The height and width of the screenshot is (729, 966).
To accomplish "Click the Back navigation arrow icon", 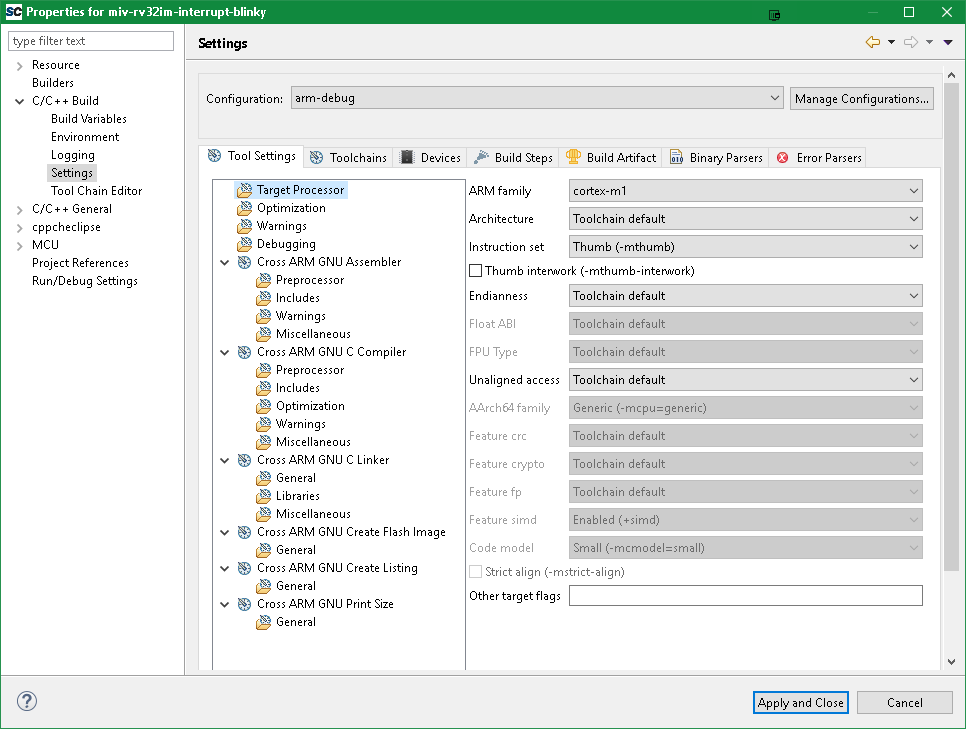I will coord(873,42).
